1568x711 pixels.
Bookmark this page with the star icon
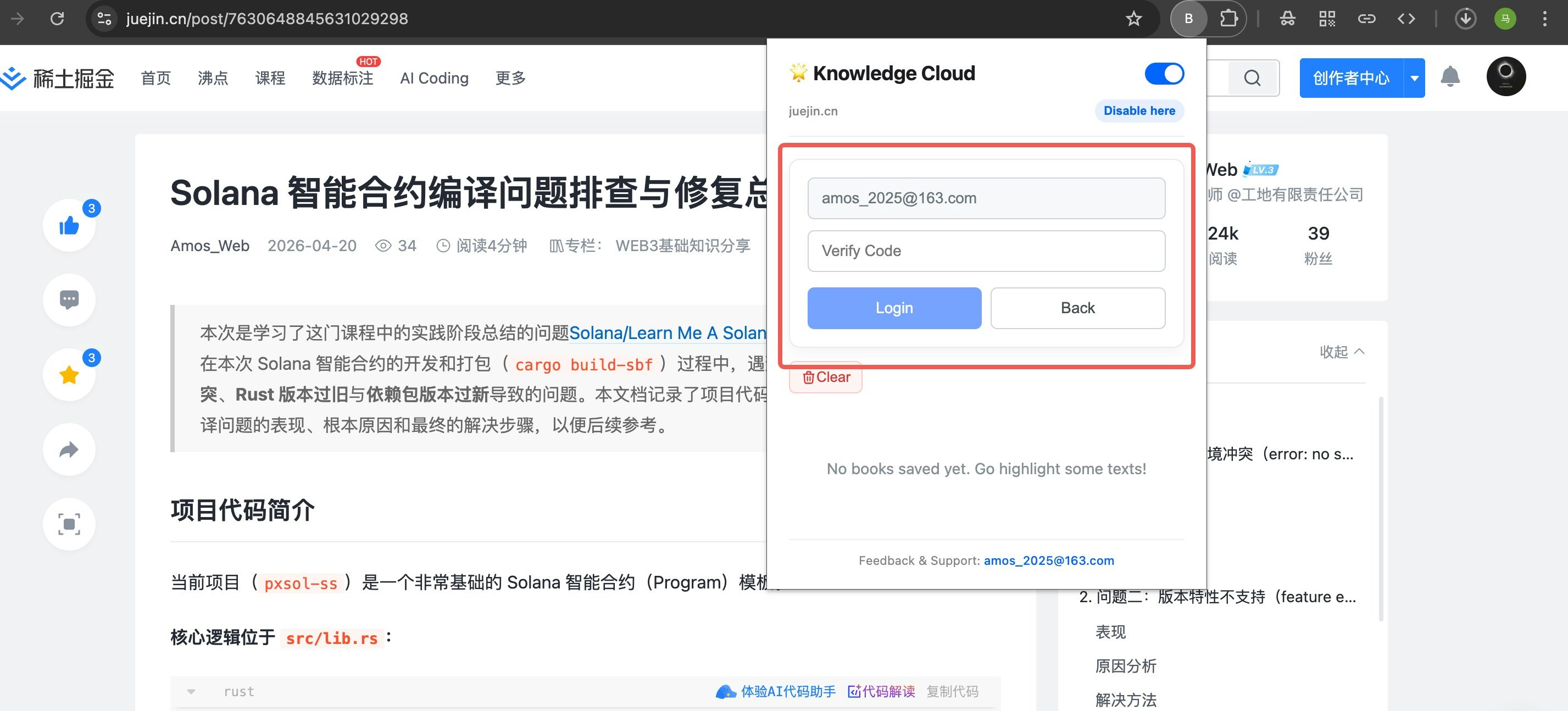[1133, 19]
